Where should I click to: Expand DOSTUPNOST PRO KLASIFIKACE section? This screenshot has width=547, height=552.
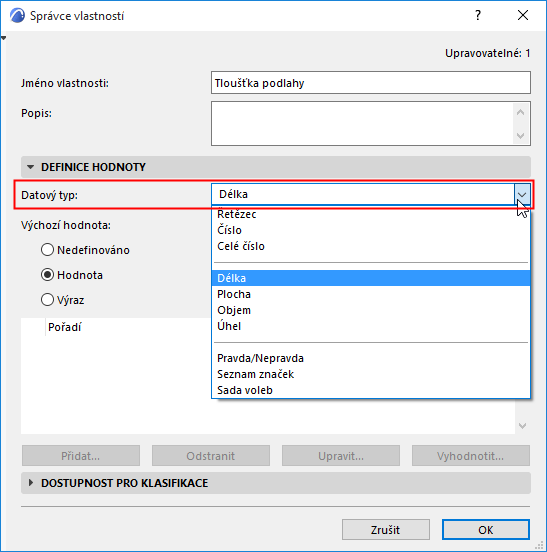[31, 483]
